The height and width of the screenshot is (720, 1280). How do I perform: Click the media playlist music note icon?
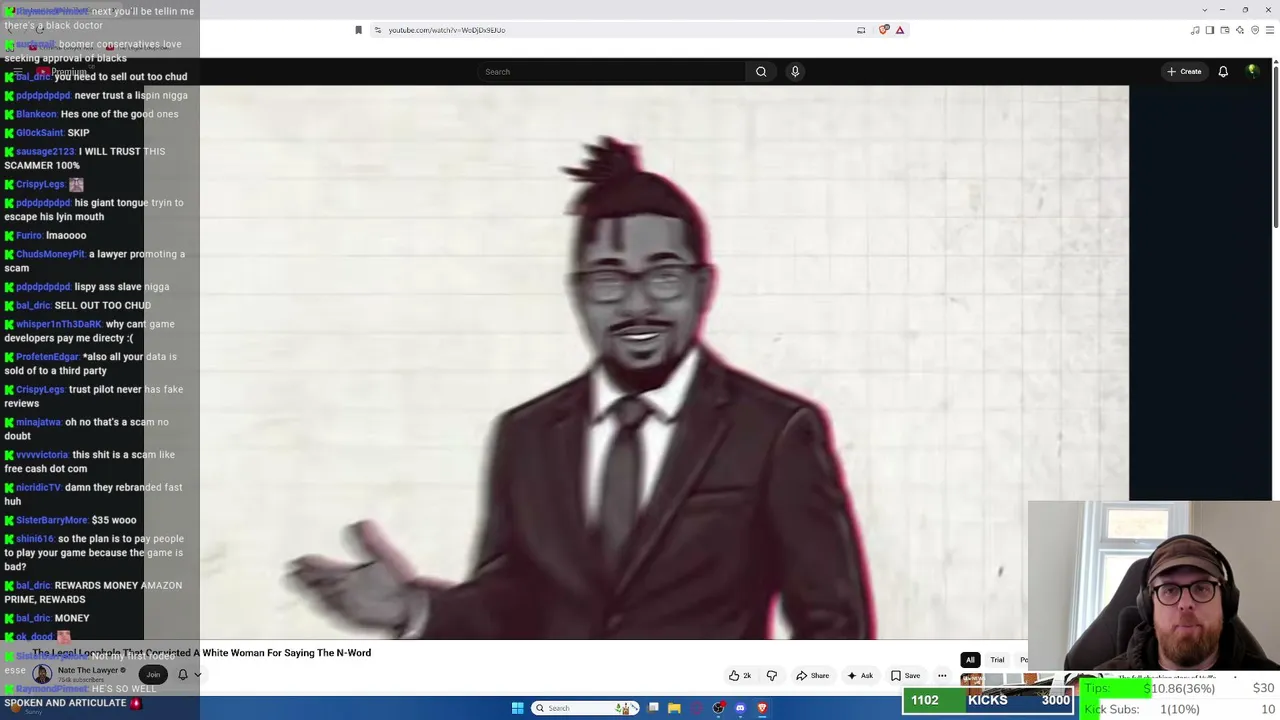pos(1195,30)
